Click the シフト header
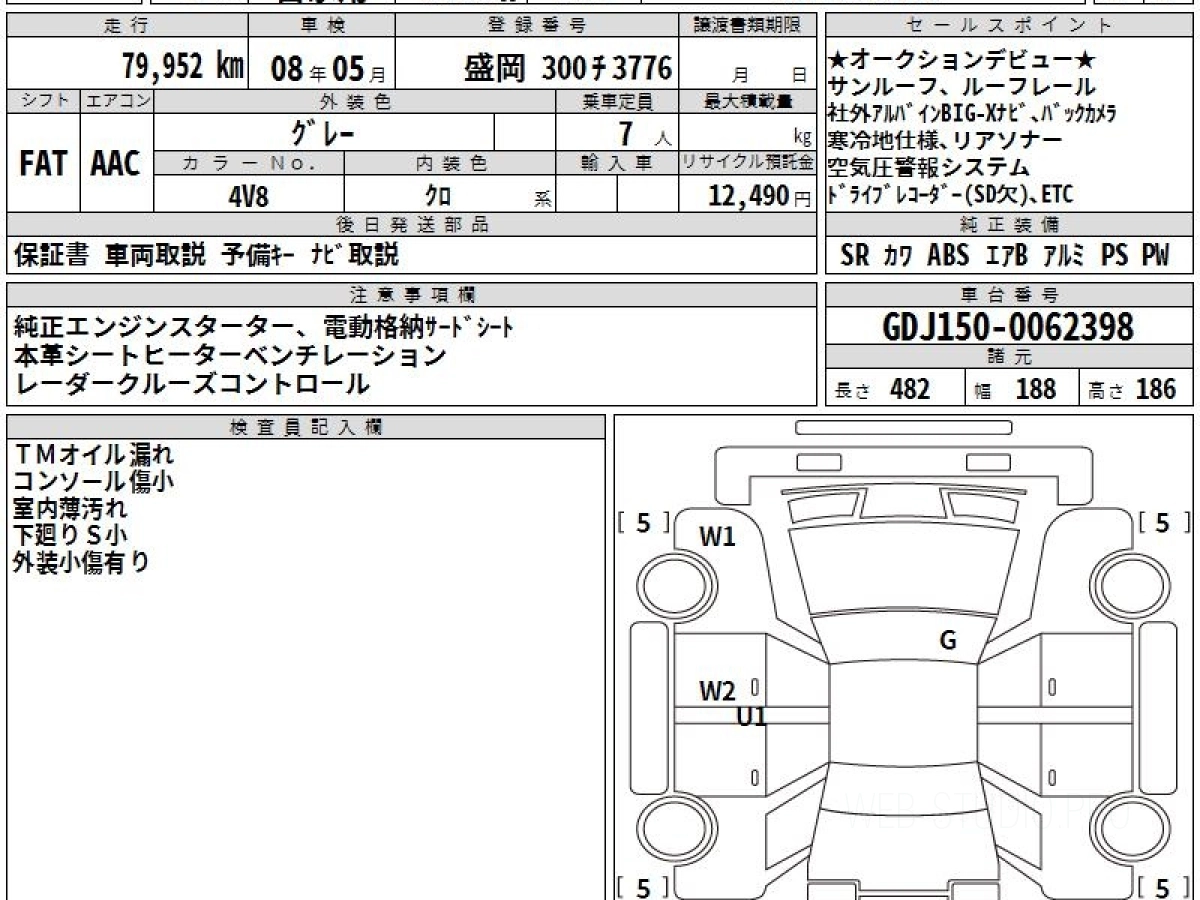1200x900 pixels. pyautogui.click(x=42, y=101)
